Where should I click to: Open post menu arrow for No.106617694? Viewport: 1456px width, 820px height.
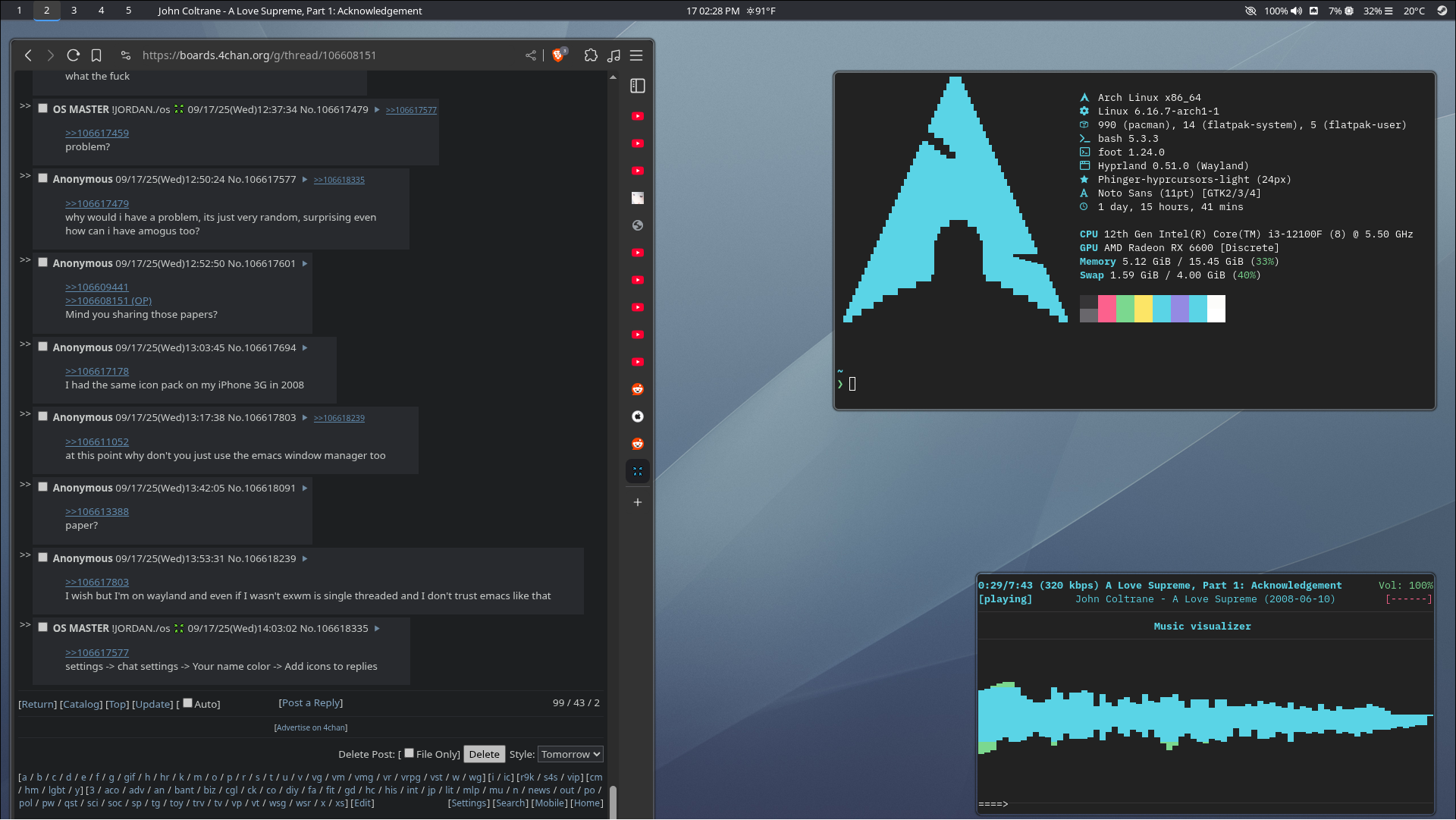pos(305,348)
